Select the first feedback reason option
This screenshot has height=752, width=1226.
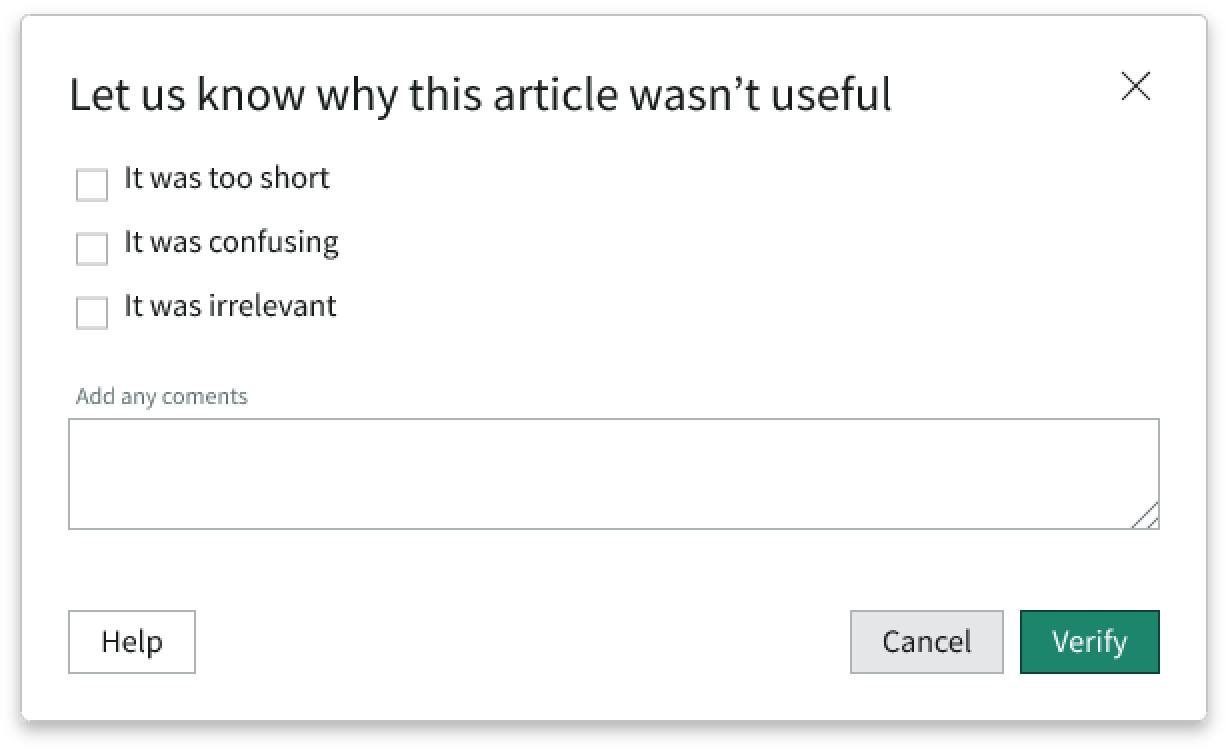(x=91, y=185)
